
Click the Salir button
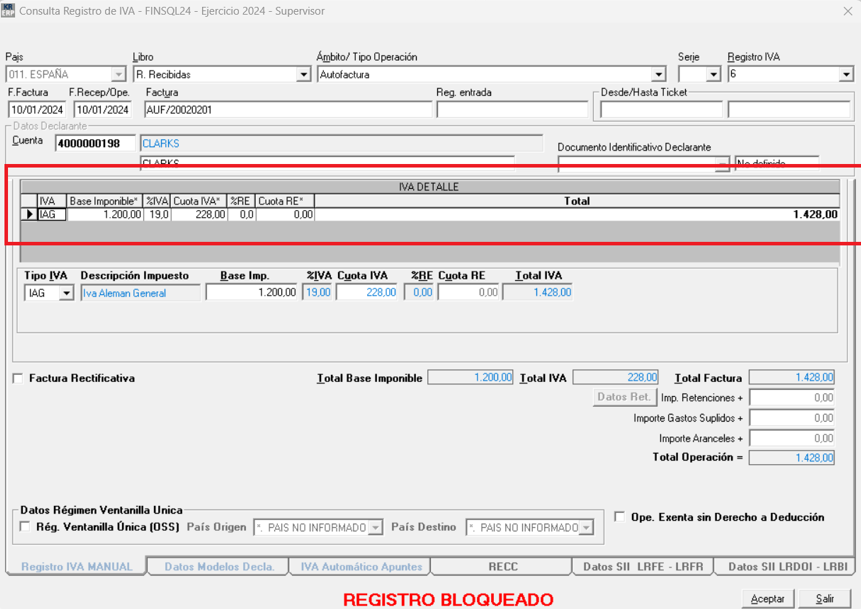pyautogui.click(x=825, y=599)
